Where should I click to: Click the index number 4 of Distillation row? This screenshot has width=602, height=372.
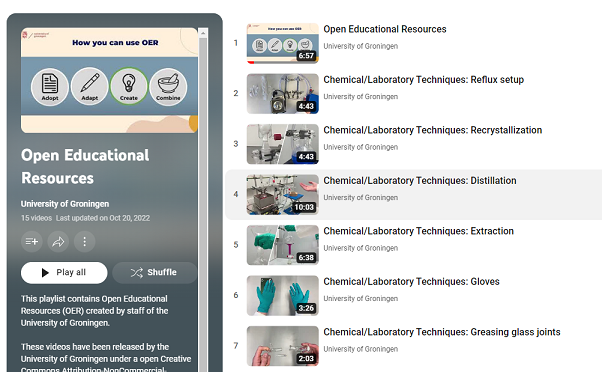coord(236,194)
